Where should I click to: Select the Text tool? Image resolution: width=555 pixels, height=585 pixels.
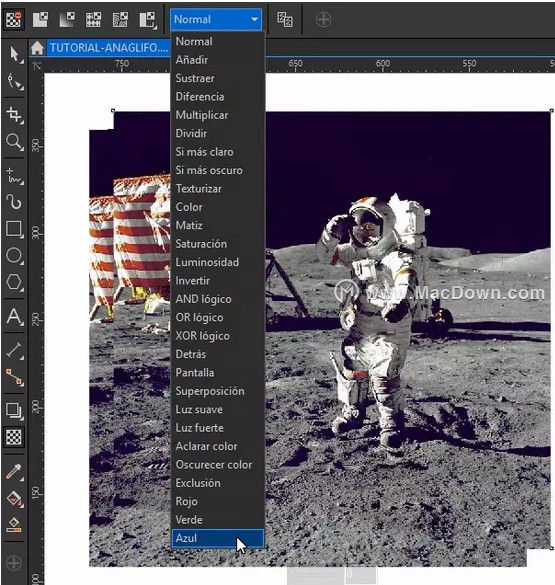point(14,316)
